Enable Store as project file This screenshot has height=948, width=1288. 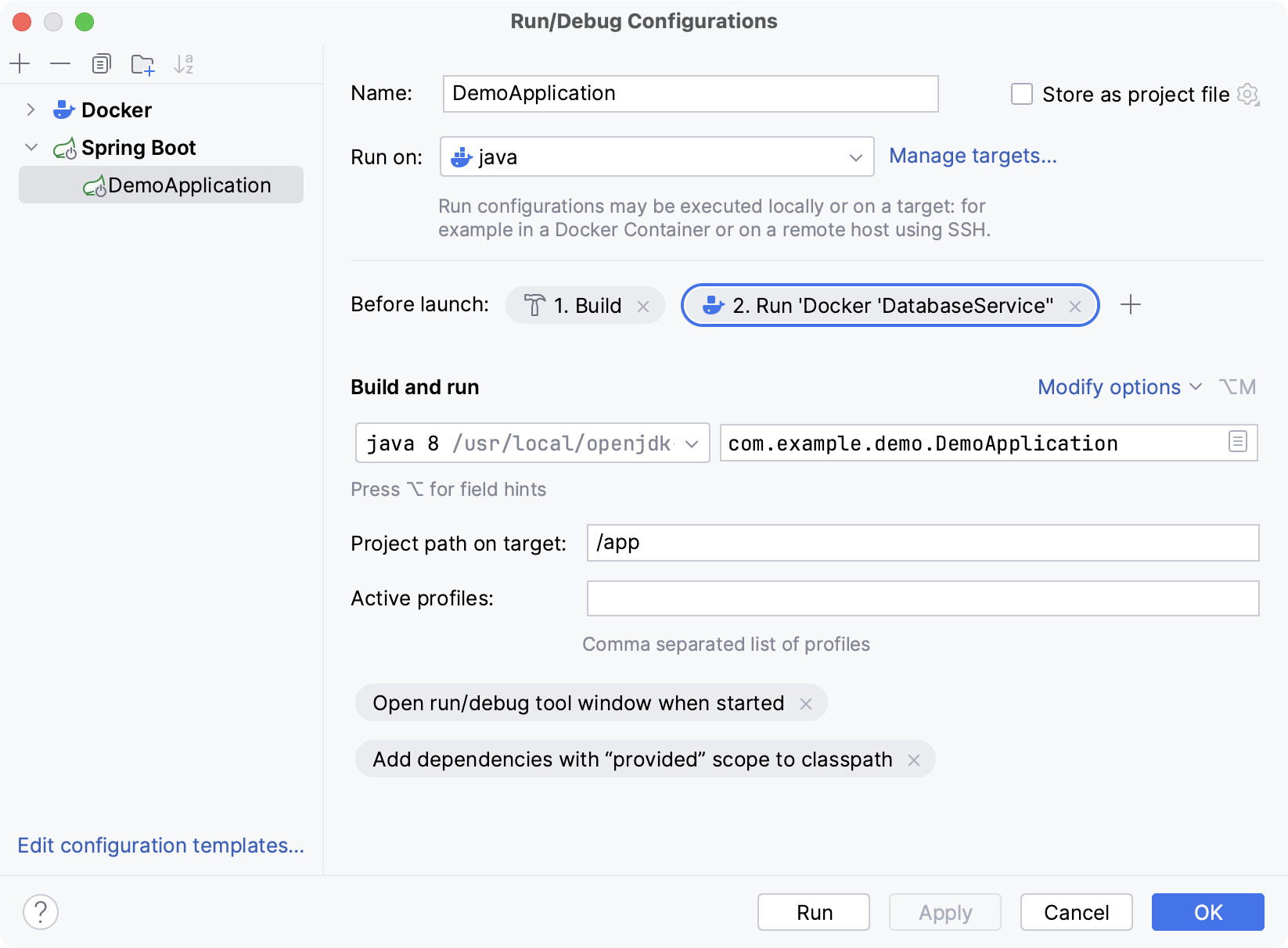(1022, 94)
